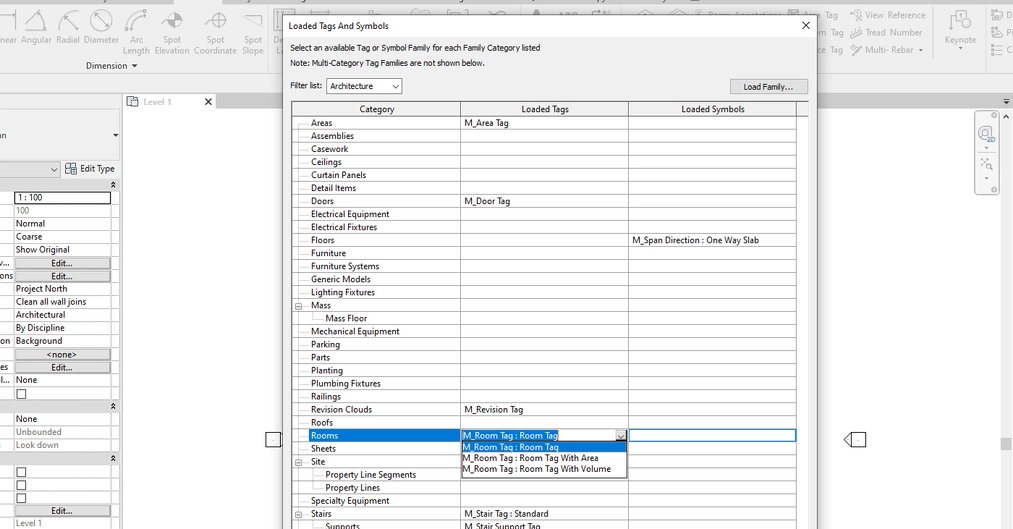The width and height of the screenshot is (1013, 529).
Task: Select the Revision Clouds category row
Action: [x=376, y=410]
